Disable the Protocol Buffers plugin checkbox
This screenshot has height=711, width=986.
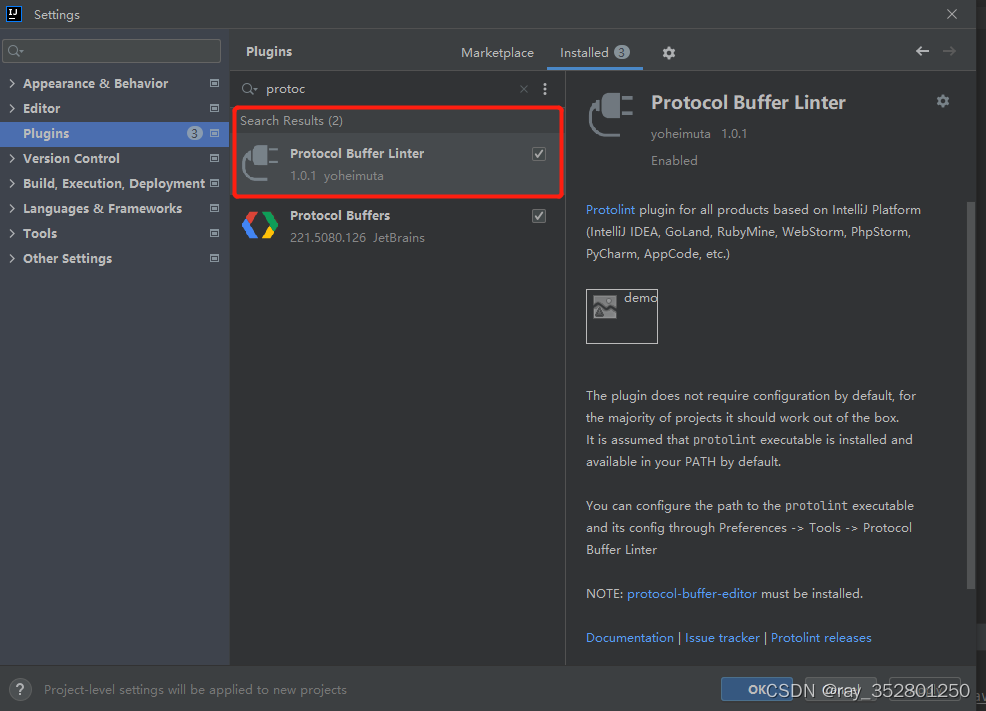(x=539, y=216)
